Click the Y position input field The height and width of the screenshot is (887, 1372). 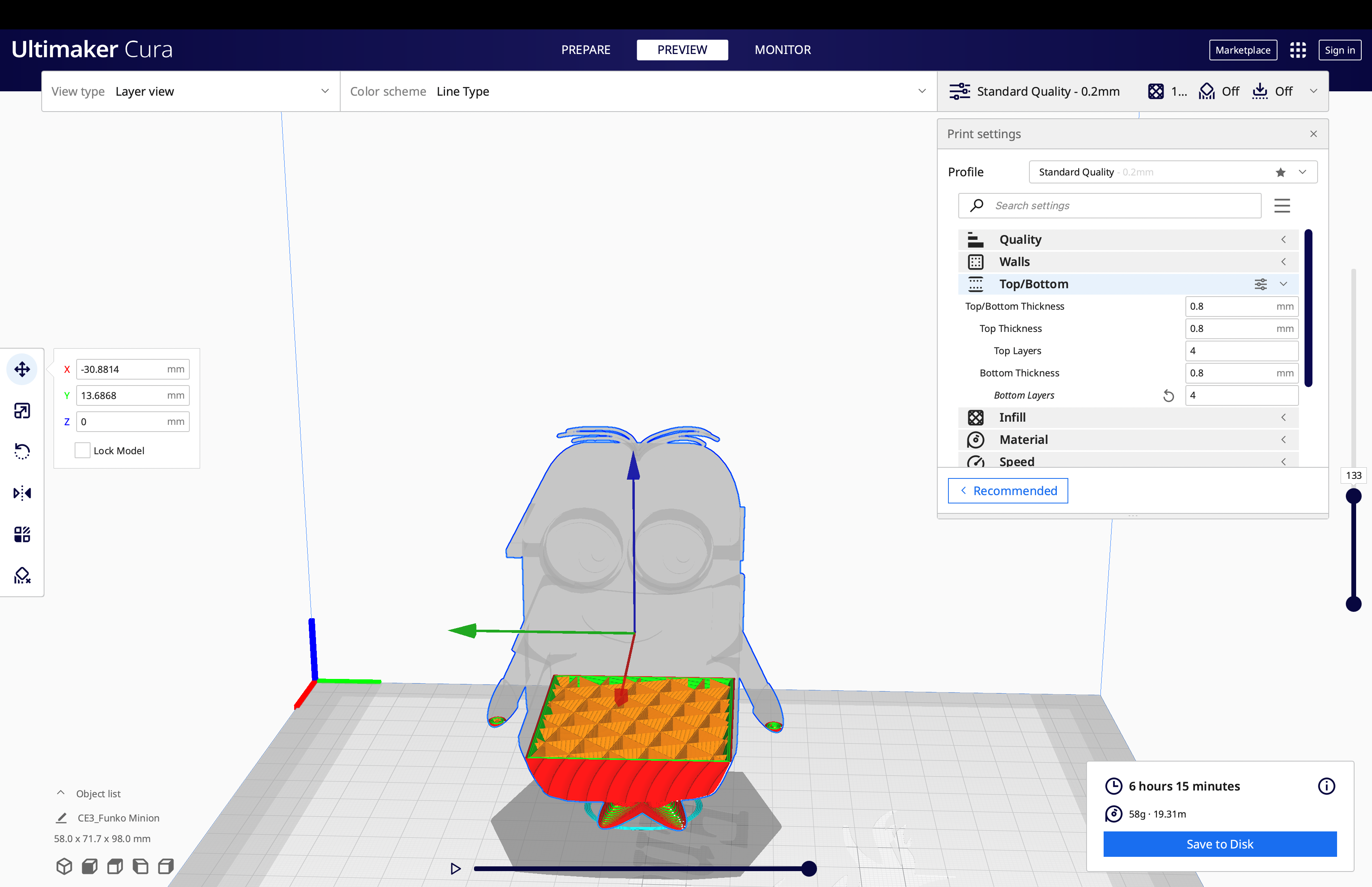133,396
